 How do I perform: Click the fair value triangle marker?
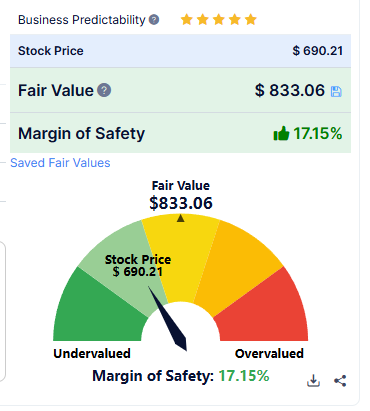point(181,218)
